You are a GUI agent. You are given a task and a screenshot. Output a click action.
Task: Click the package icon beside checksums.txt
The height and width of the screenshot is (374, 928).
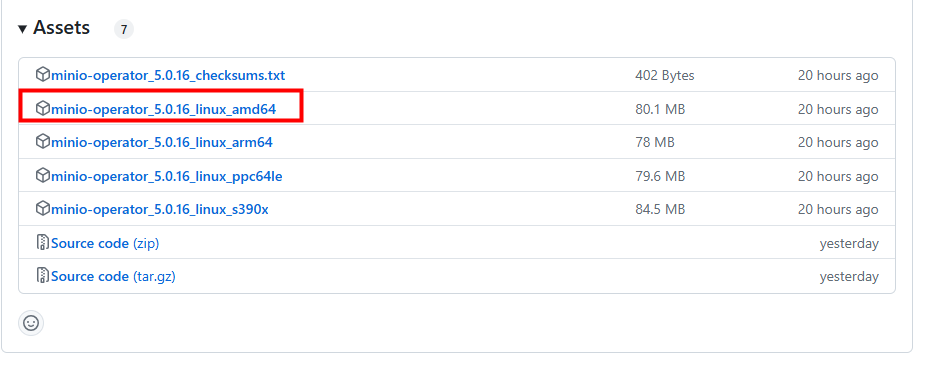[x=43, y=75]
